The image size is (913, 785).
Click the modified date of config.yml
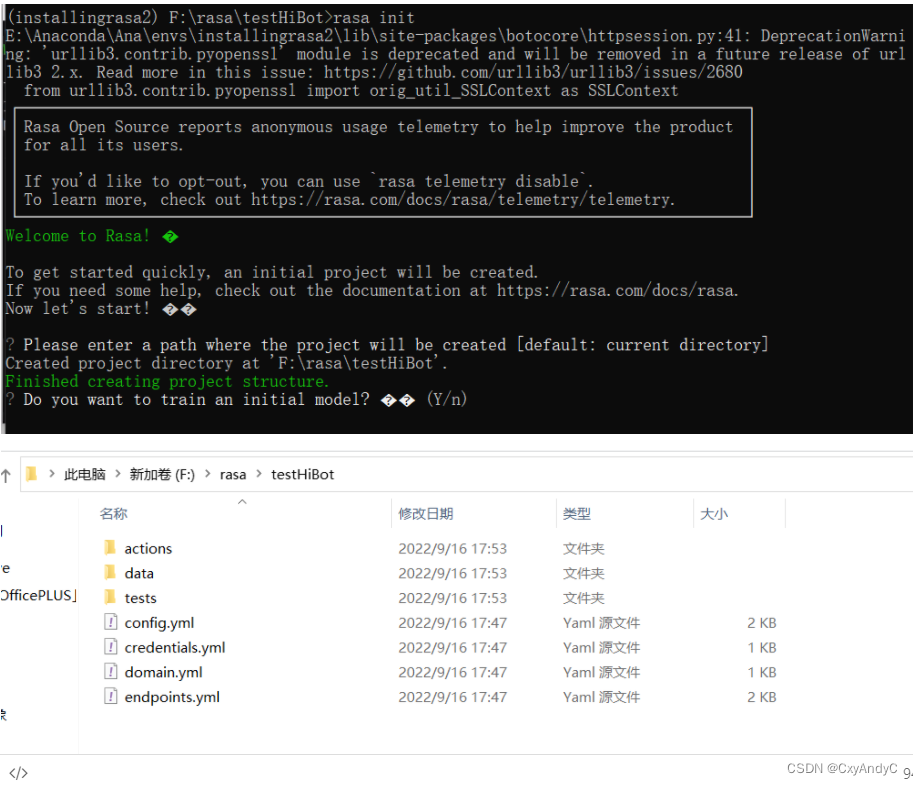(x=452, y=623)
